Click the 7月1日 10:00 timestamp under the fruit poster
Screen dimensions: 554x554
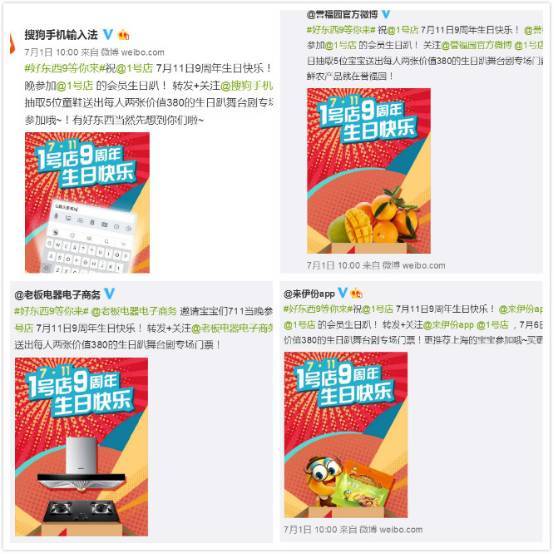click(x=333, y=265)
